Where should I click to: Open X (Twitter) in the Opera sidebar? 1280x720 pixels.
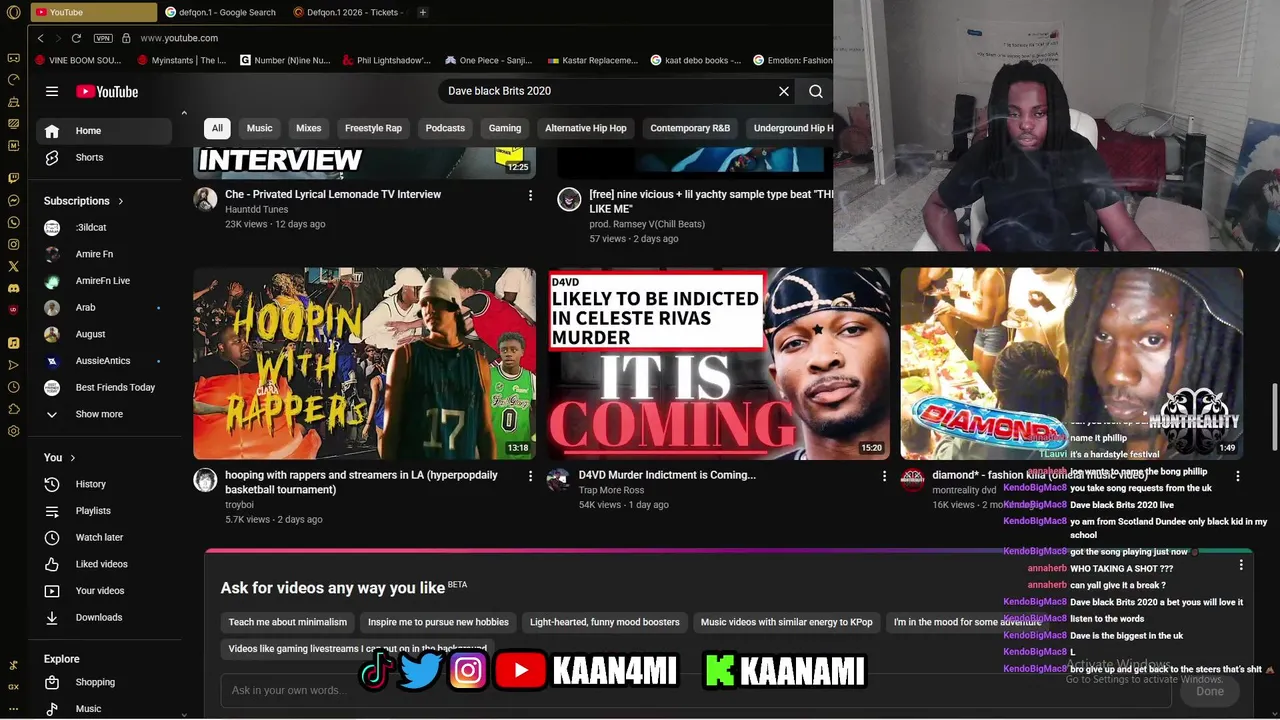pos(13,266)
